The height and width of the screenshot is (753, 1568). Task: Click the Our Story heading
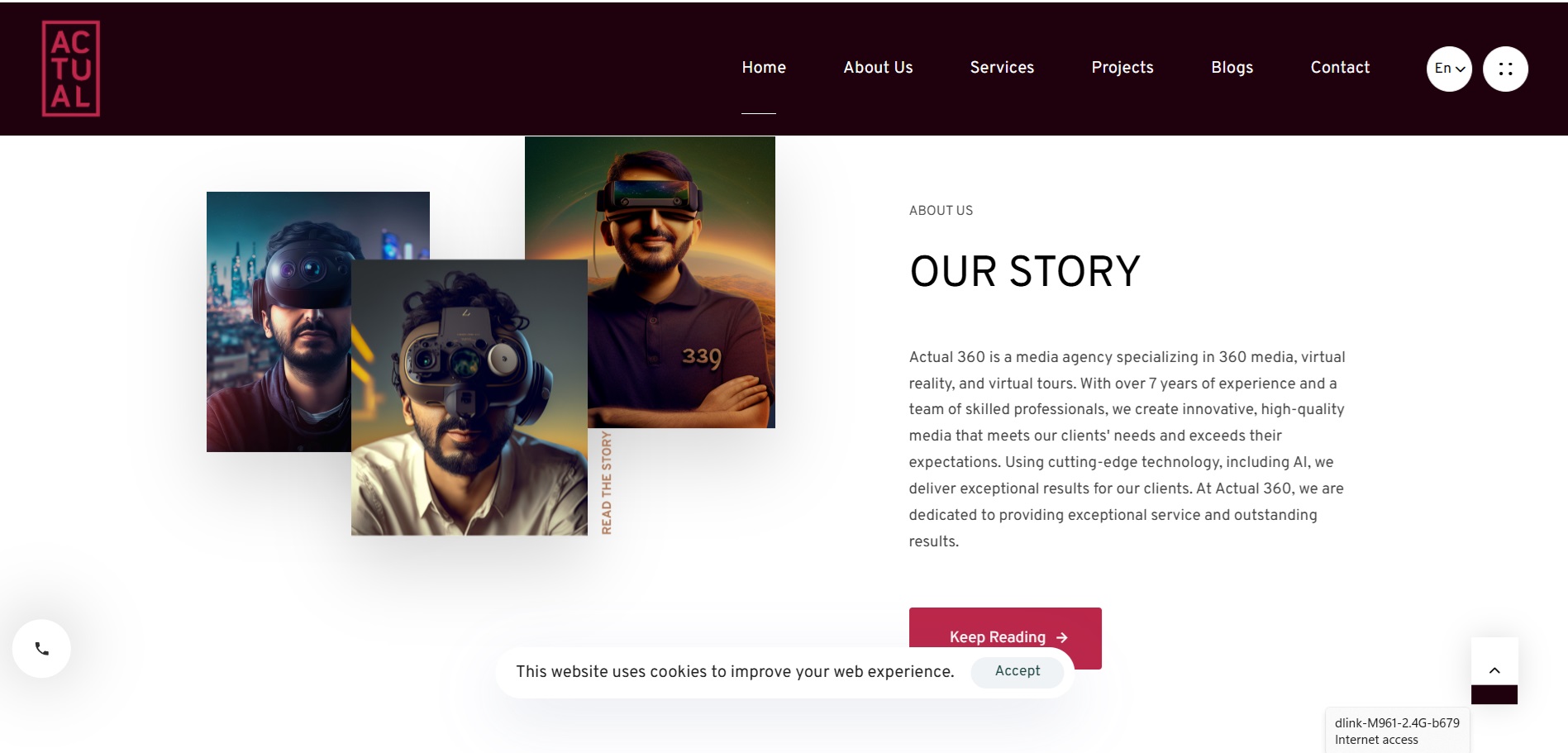(x=1025, y=271)
